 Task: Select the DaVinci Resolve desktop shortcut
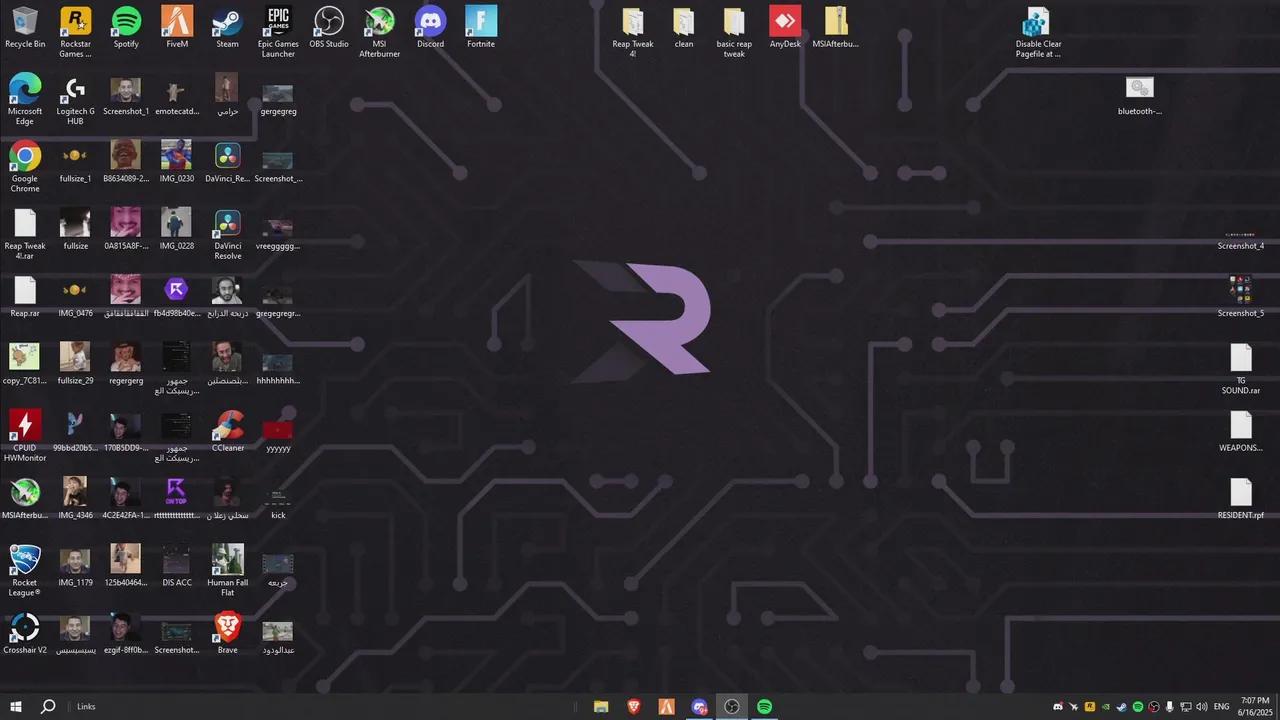point(227,234)
